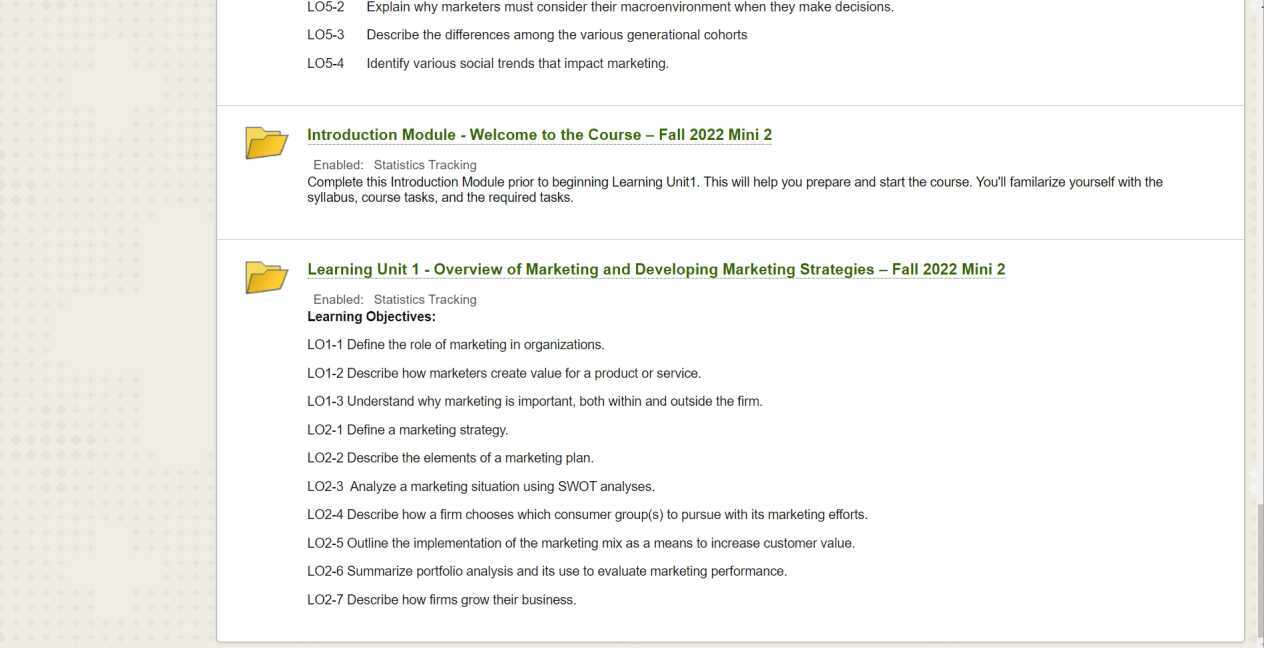
Task: Click the LO2-4 consumer groups objective line
Action: point(587,515)
